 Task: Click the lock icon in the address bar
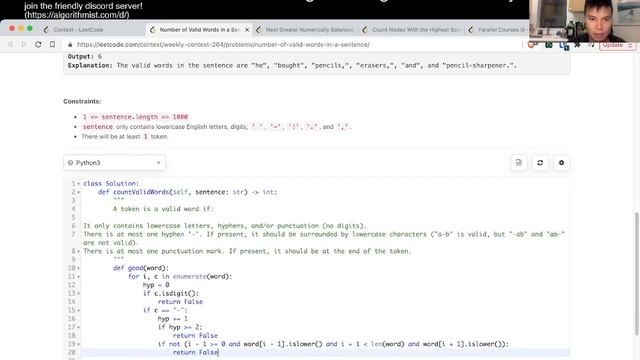(70, 44)
